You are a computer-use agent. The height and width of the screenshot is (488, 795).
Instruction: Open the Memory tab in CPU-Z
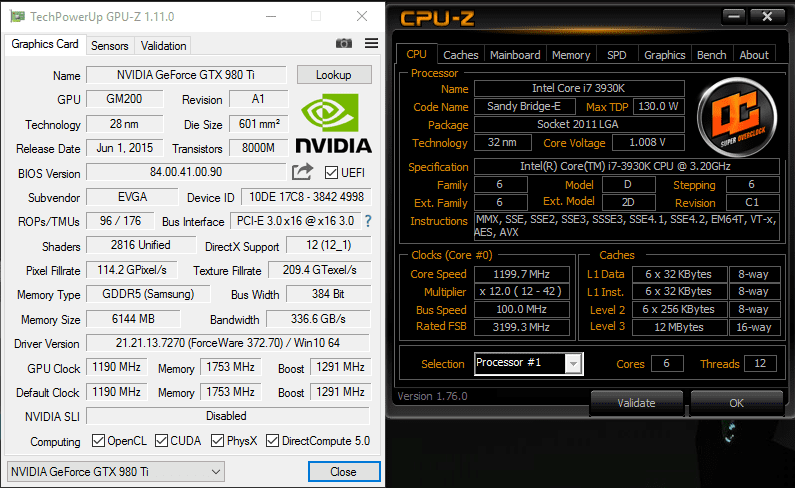point(571,55)
